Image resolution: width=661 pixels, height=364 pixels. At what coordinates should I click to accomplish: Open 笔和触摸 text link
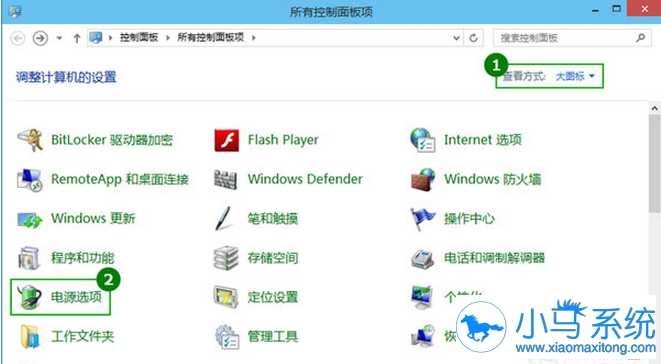click(x=273, y=218)
